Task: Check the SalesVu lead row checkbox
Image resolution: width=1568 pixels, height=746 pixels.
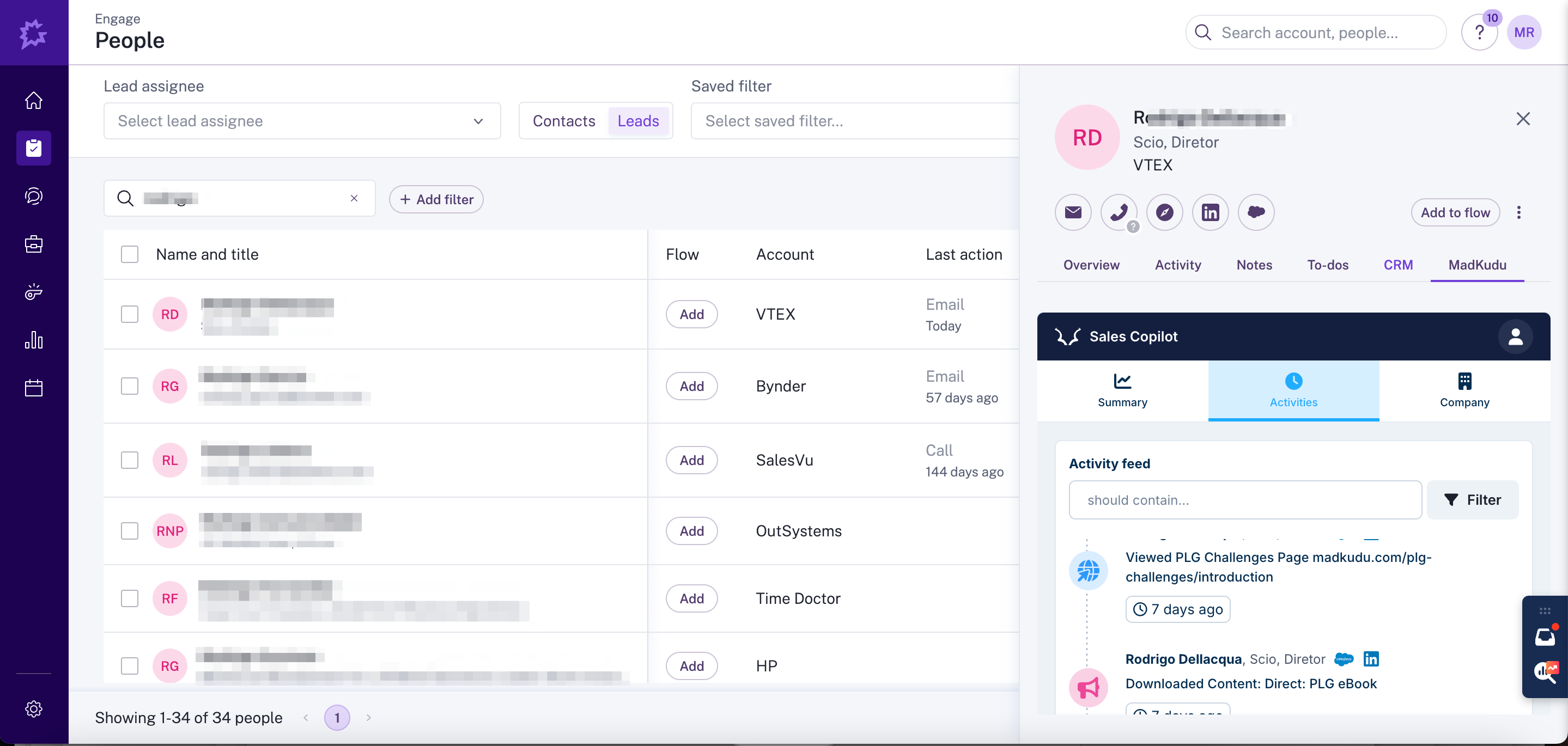Action: [130, 460]
